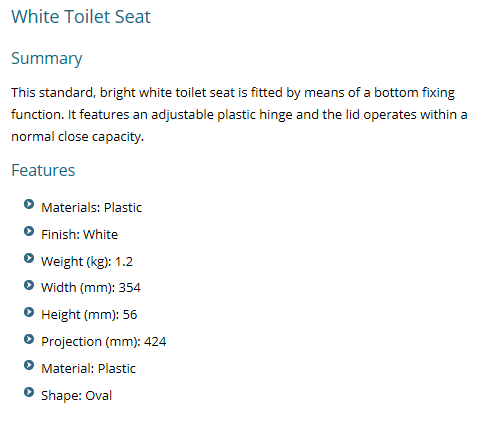
Task: Click the bullet icon beside Materials: Plastic
Action: pyautogui.click(x=29, y=204)
